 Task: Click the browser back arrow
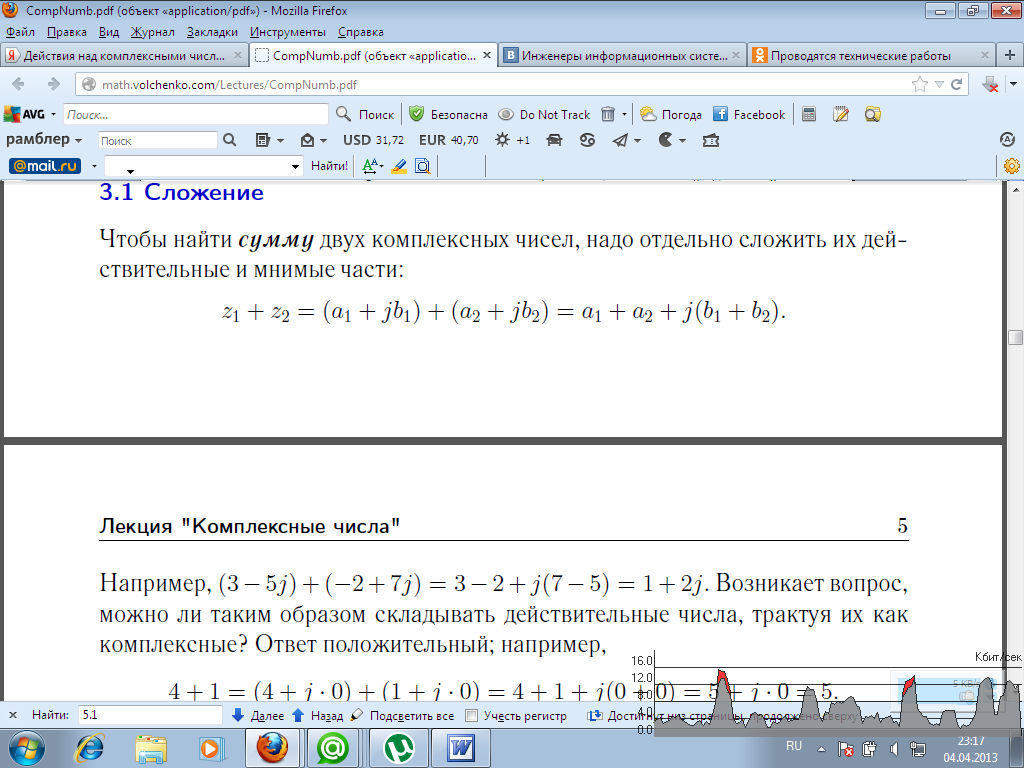pos(18,84)
